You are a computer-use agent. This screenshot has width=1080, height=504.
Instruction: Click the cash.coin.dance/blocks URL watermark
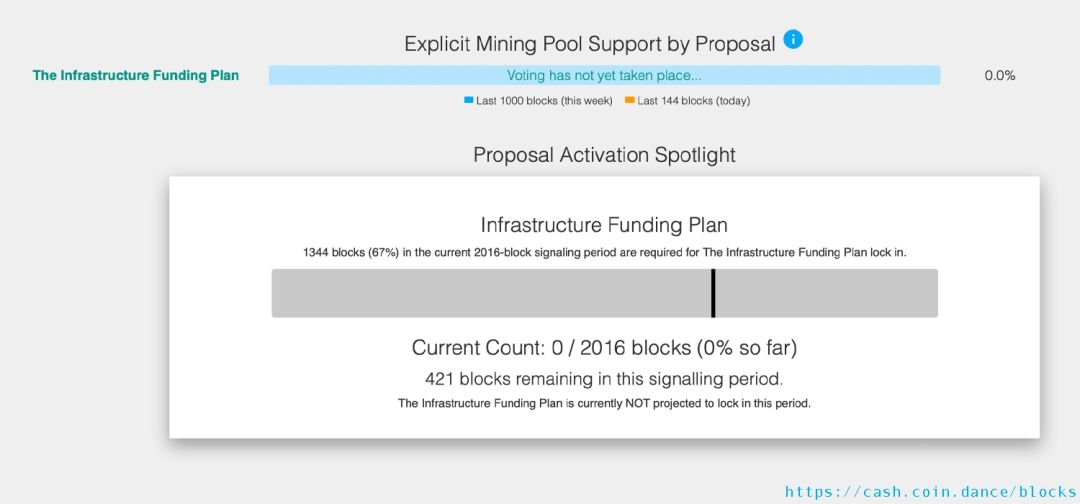point(930,491)
